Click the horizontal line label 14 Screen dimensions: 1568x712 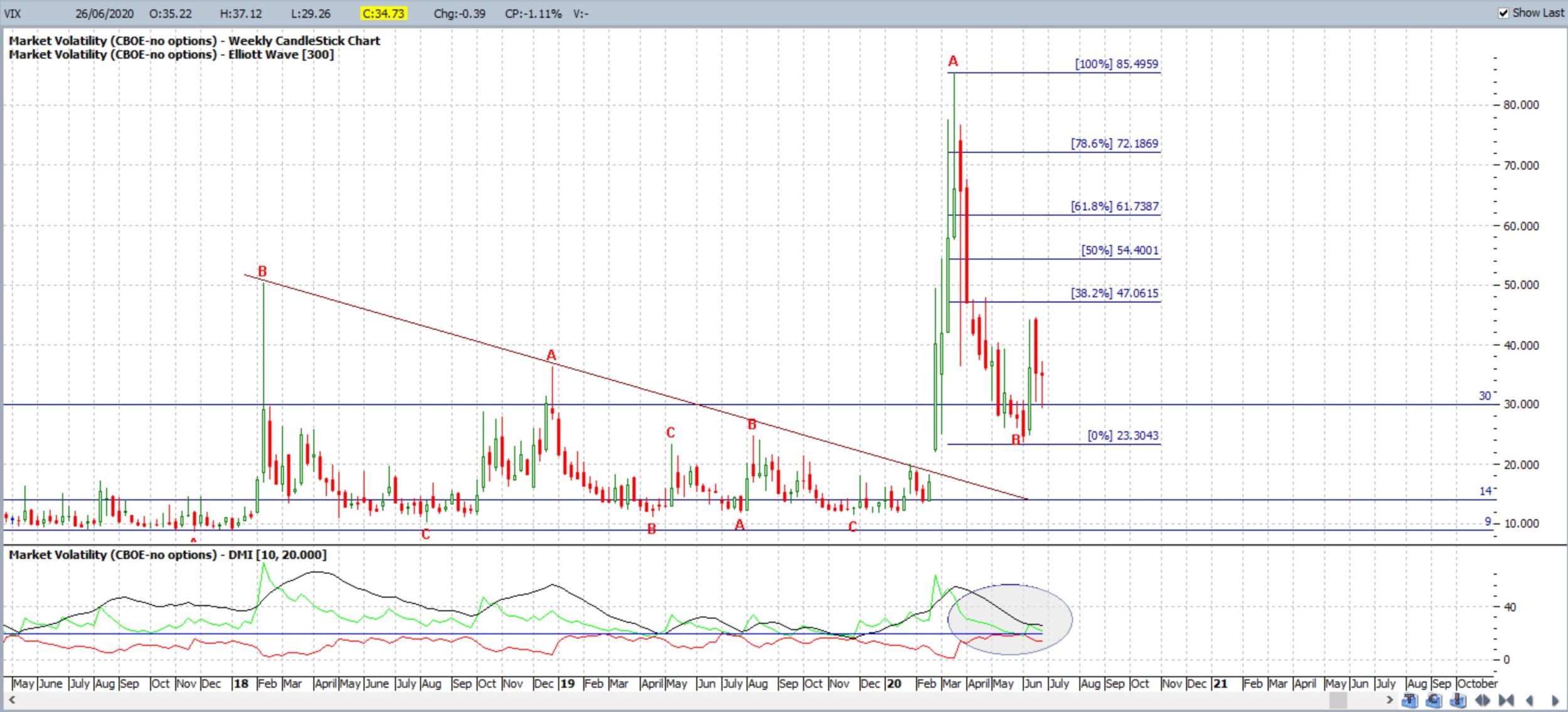[1485, 491]
